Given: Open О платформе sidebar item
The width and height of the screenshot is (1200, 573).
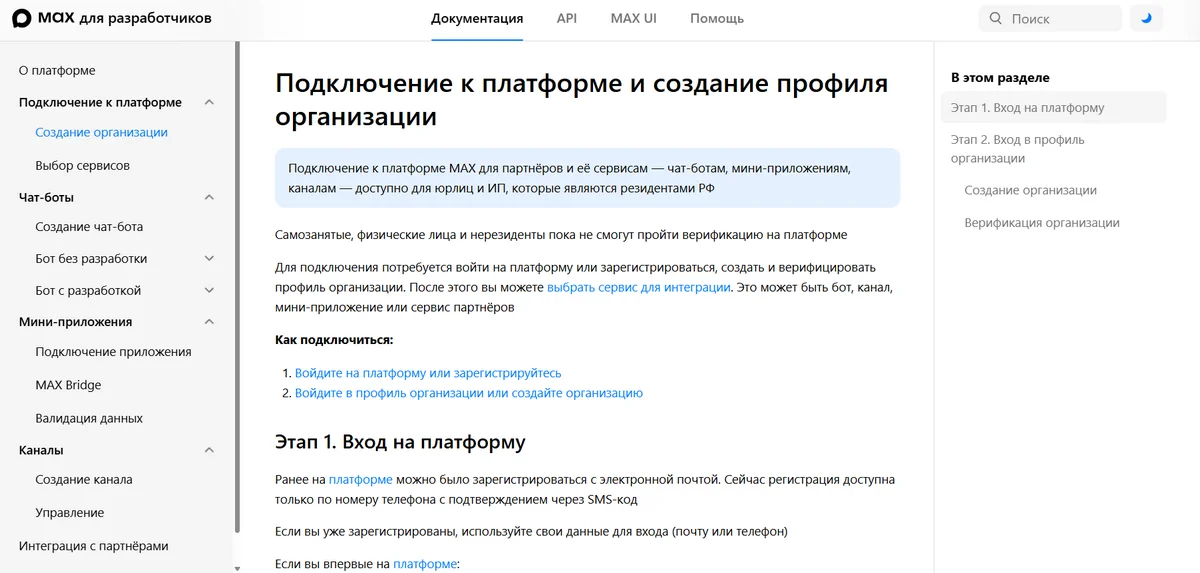Looking at the screenshot, I should (x=57, y=70).
